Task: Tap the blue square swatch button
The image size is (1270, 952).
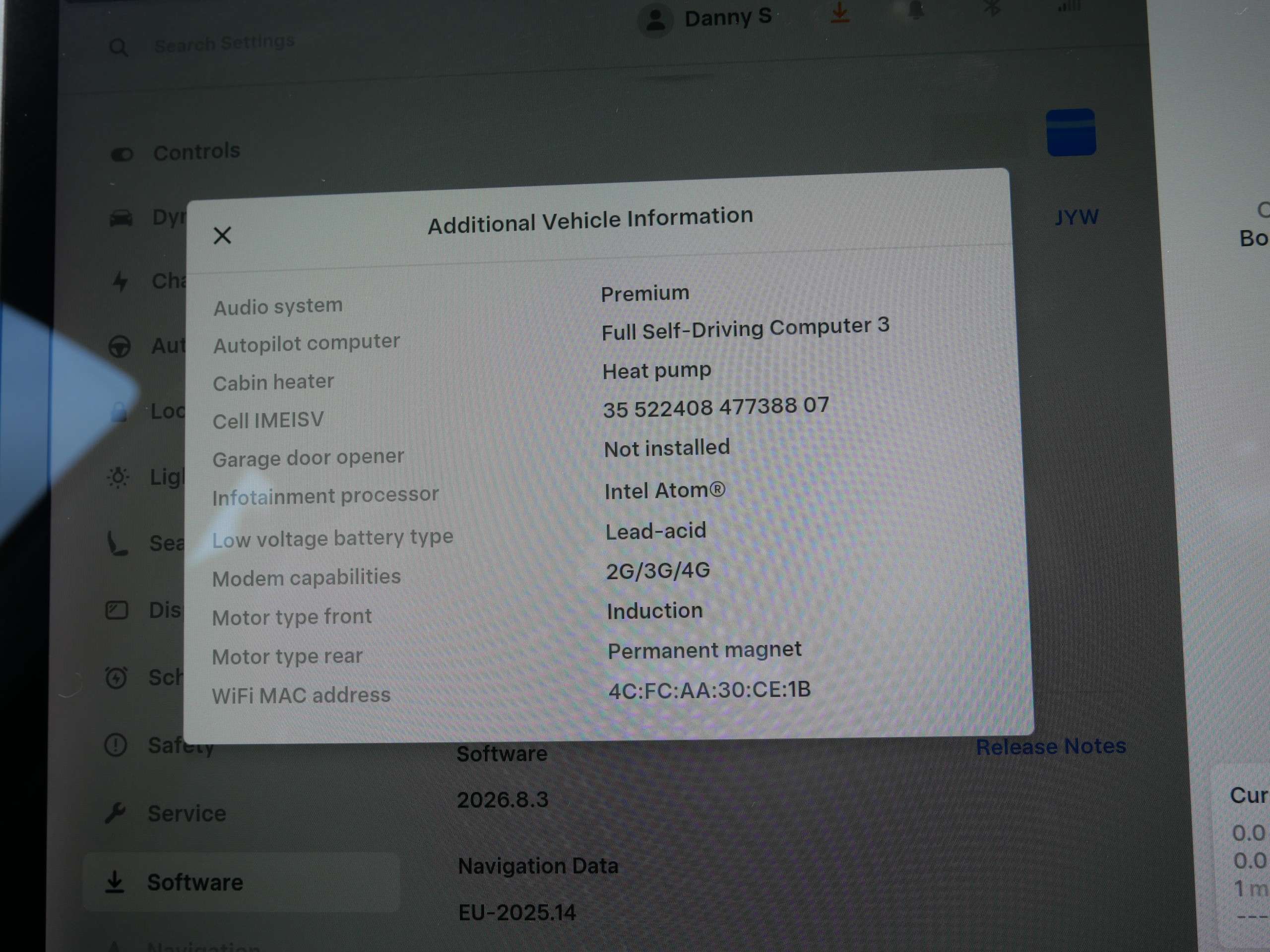Action: pyautogui.click(x=1071, y=132)
